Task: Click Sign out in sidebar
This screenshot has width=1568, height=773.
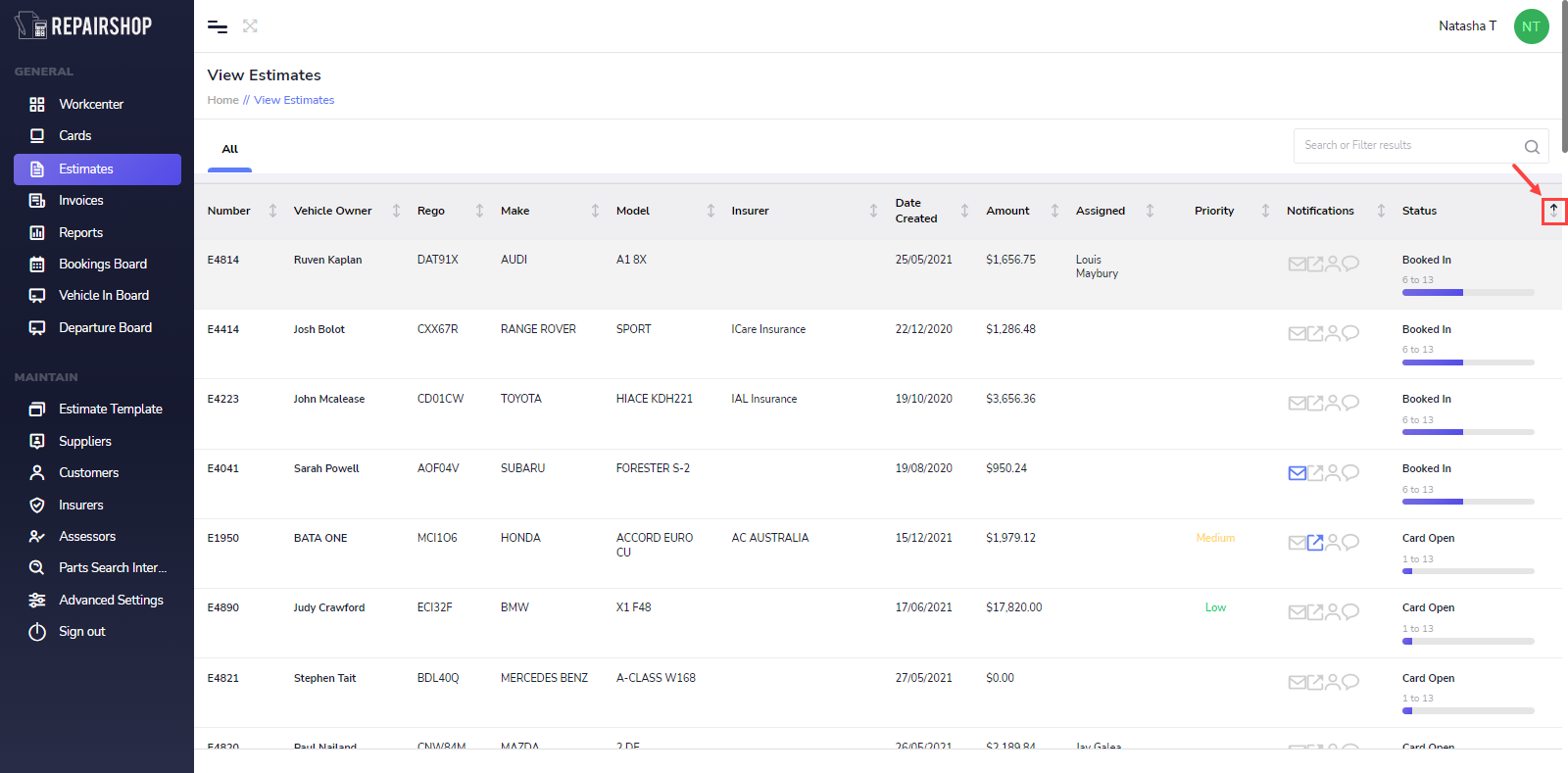Action: tap(81, 632)
